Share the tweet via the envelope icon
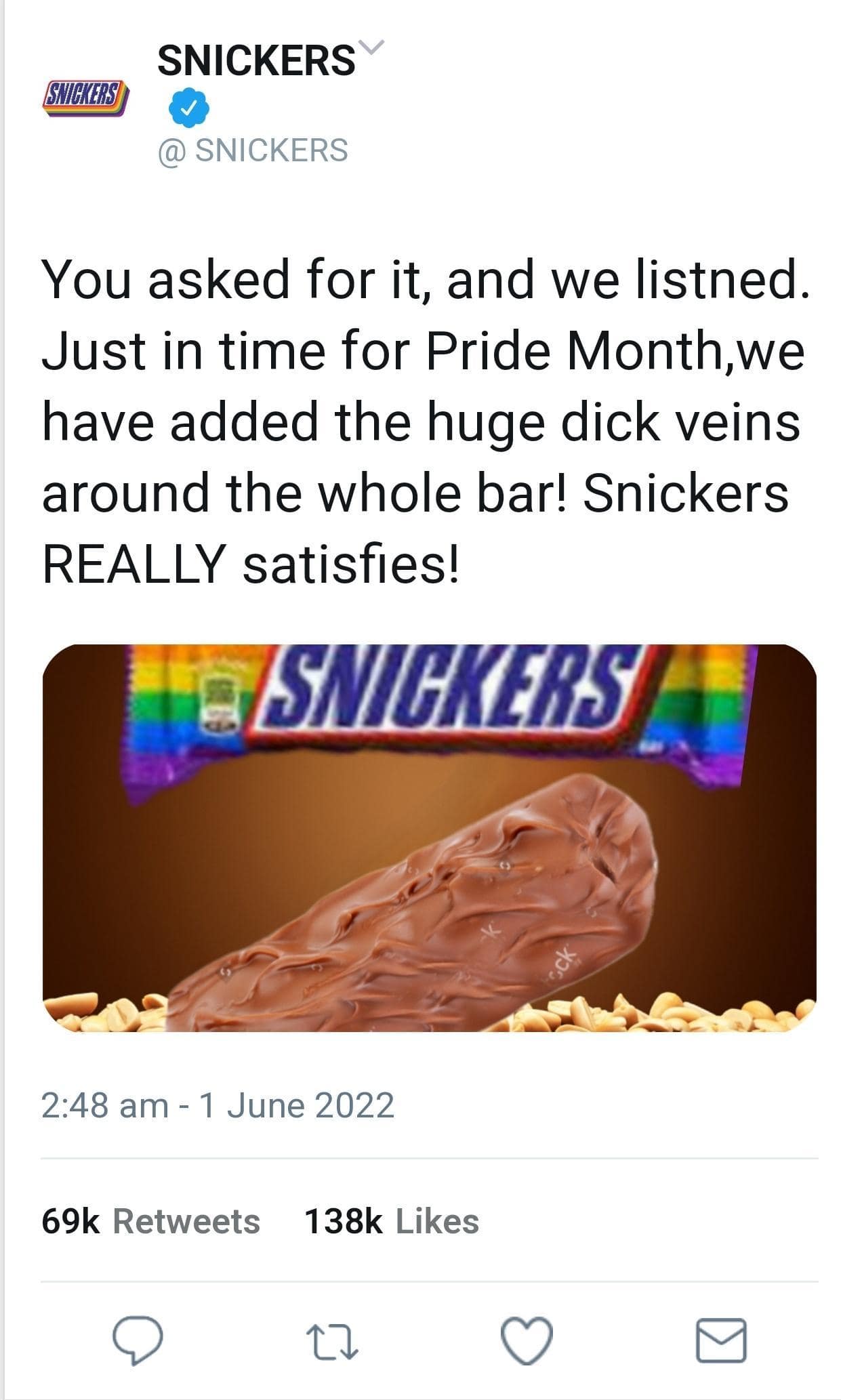841x1400 pixels. pyautogui.click(x=722, y=1340)
